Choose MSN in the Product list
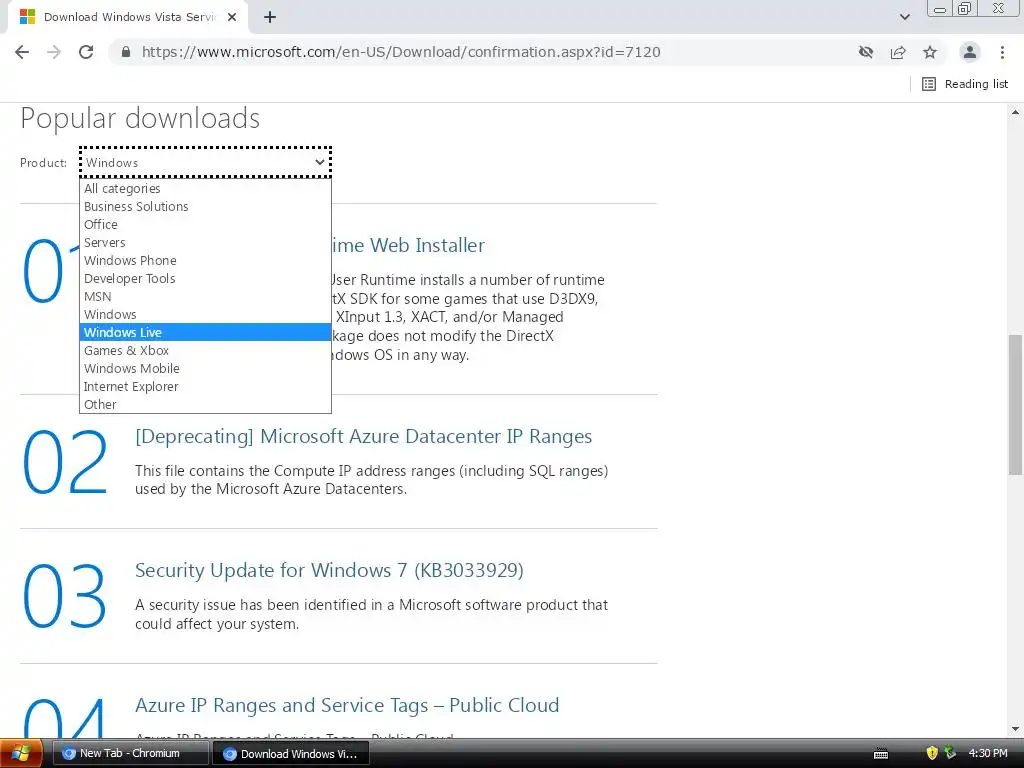The height and width of the screenshot is (768, 1024). 205,296
